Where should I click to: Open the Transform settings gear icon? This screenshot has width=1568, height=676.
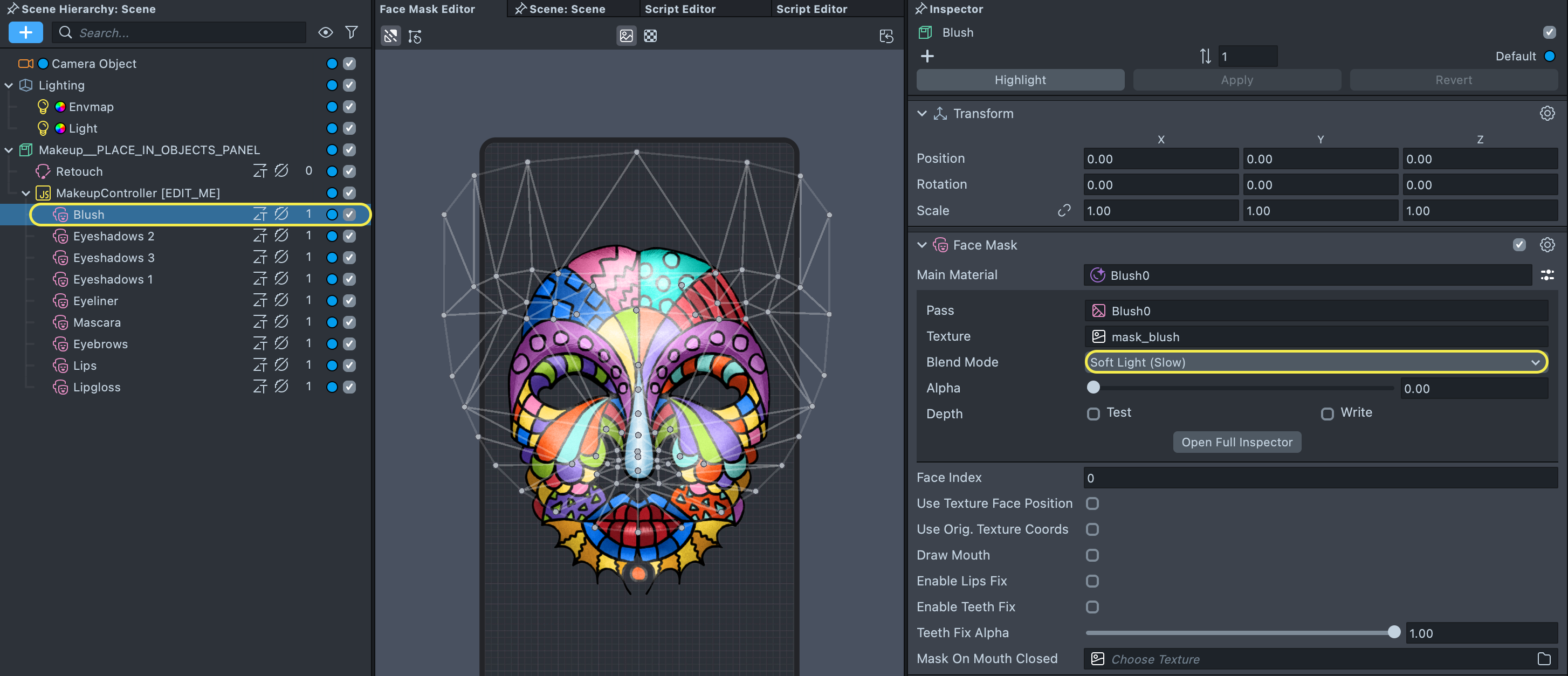pos(1546,114)
